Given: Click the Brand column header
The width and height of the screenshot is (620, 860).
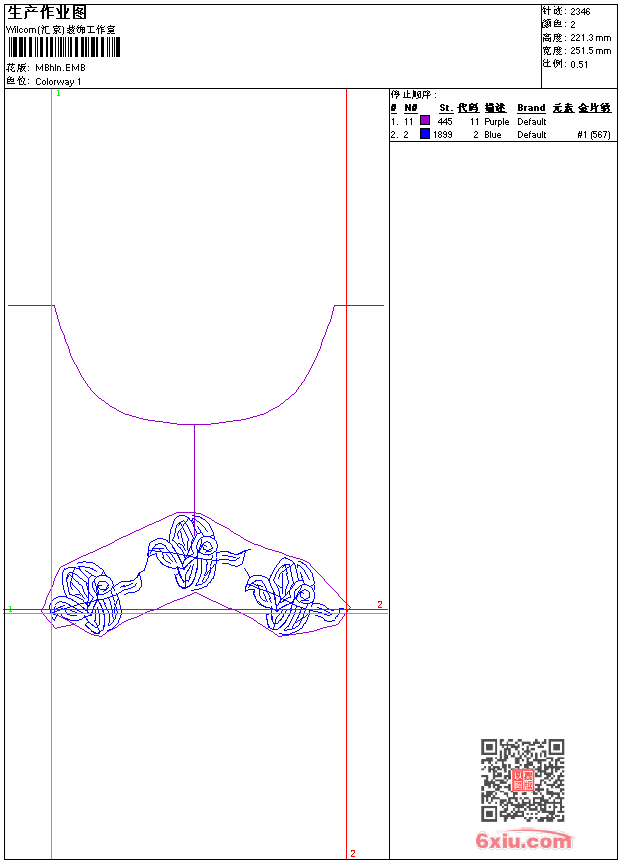Looking at the screenshot, I should pos(531,108).
